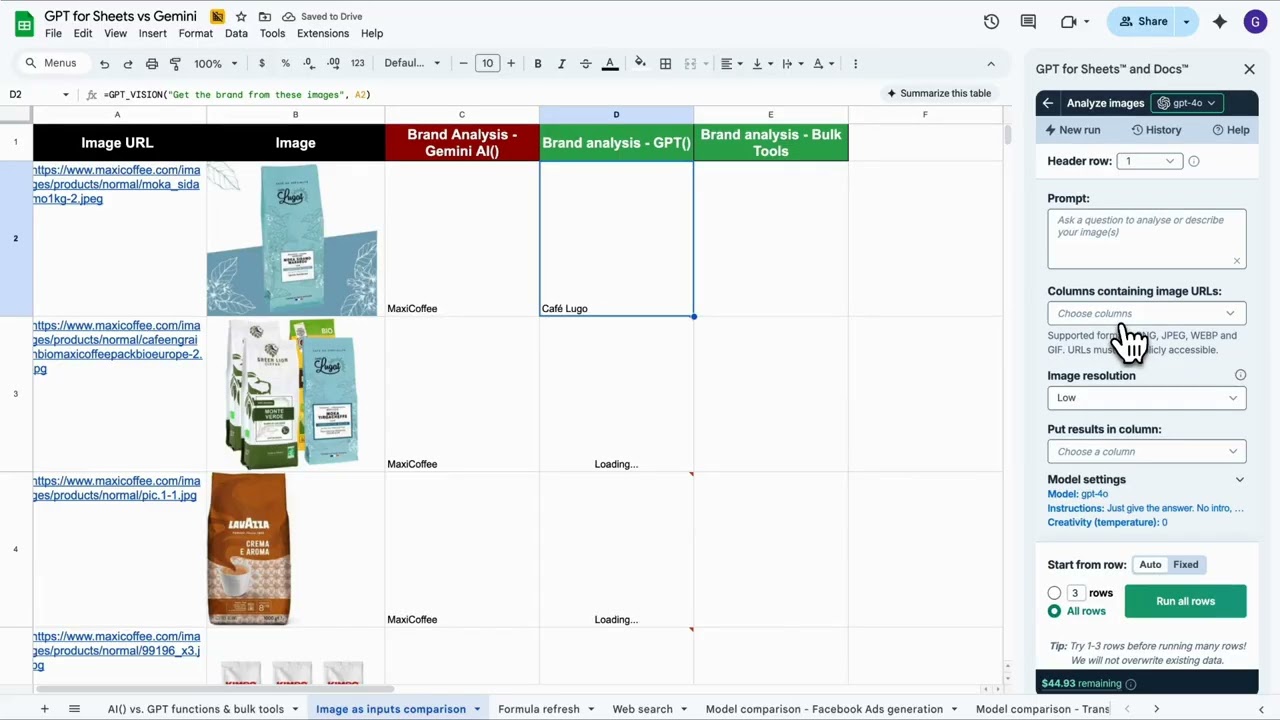
Task: Click the Prompt text field
Action: (x=1147, y=239)
